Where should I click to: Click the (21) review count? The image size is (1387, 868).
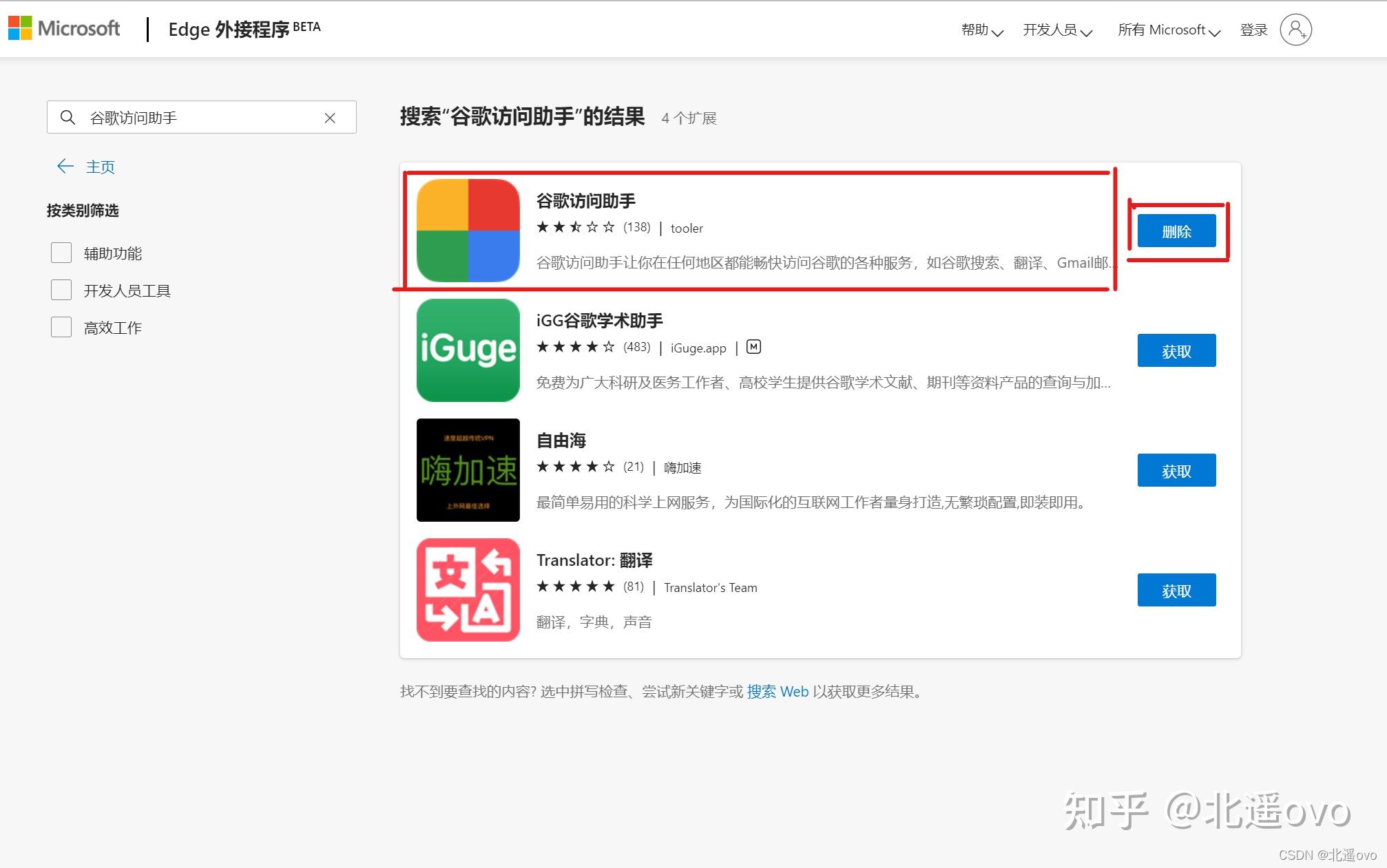[634, 467]
